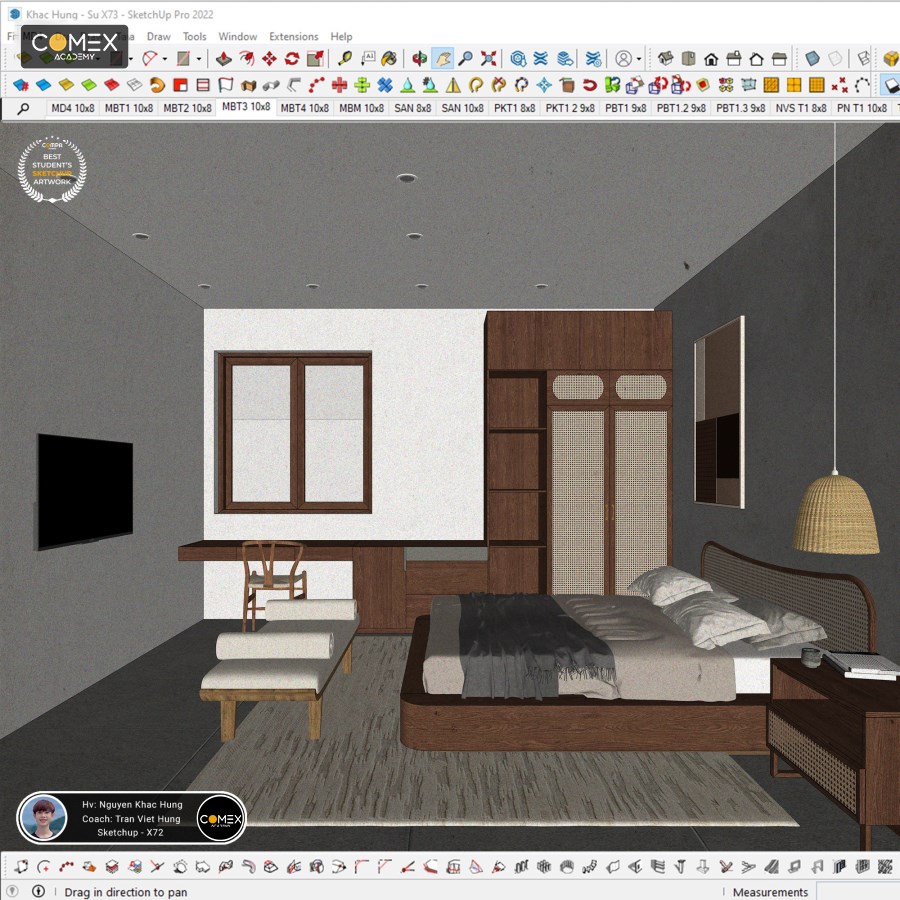The width and height of the screenshot is (900, 900).
Task: Click the Zoom Extents icon
Action: click(x=488, y=58)
